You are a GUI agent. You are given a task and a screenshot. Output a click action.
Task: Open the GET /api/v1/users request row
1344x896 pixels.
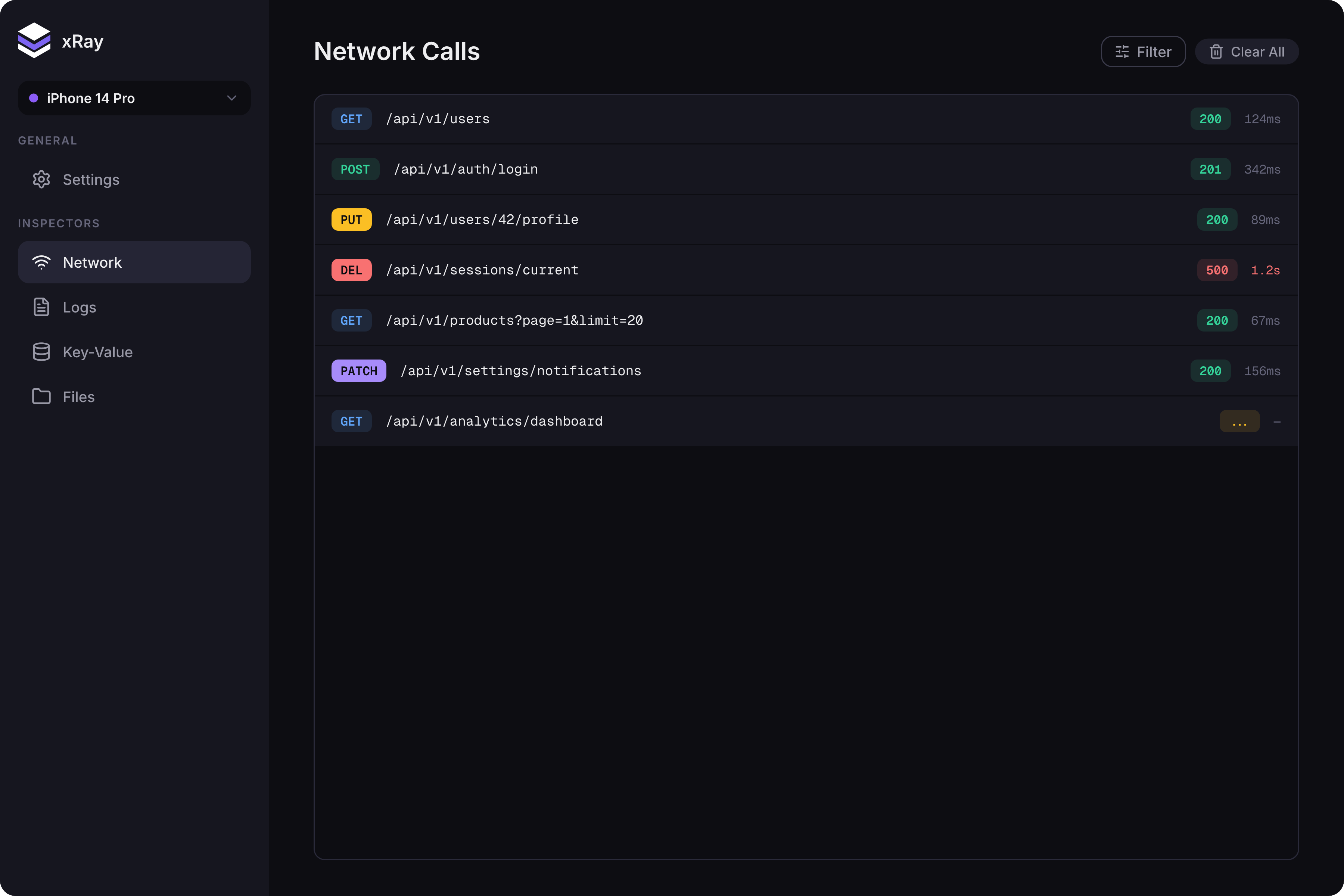tap(800, 119)
